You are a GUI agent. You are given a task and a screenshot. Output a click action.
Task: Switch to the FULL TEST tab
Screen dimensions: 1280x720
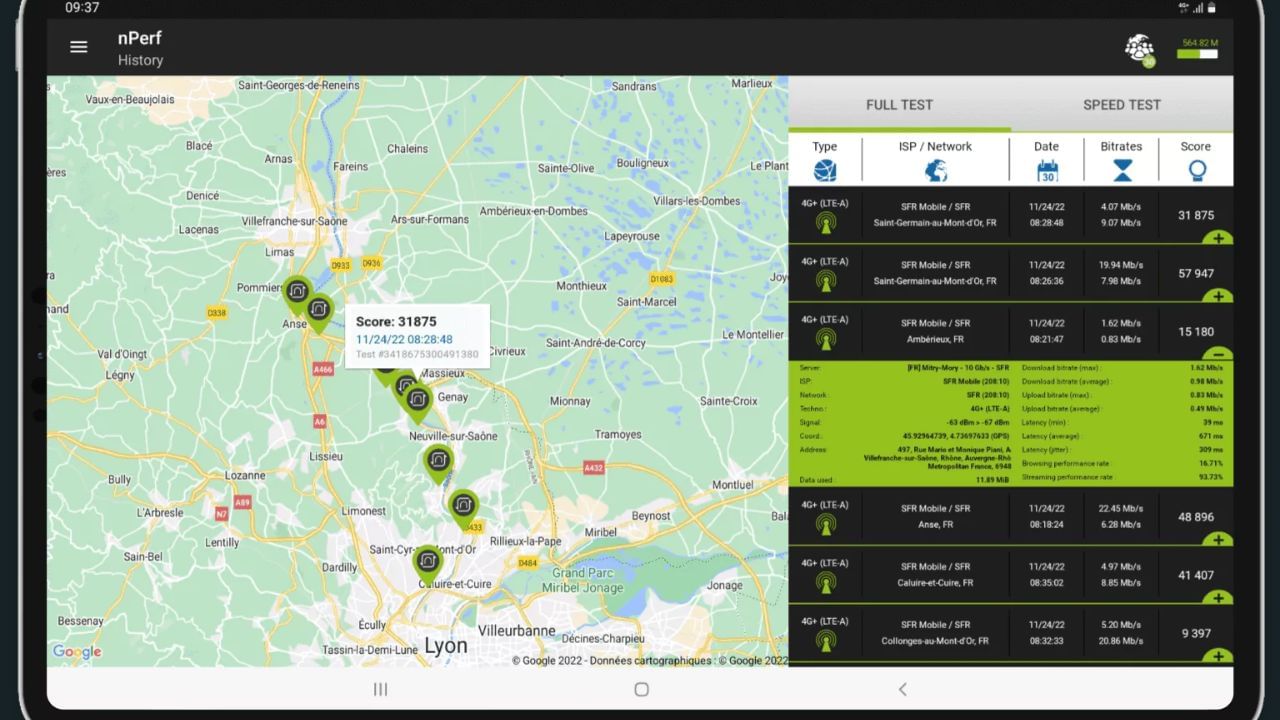pyautogui.click(x=899, y=104)
